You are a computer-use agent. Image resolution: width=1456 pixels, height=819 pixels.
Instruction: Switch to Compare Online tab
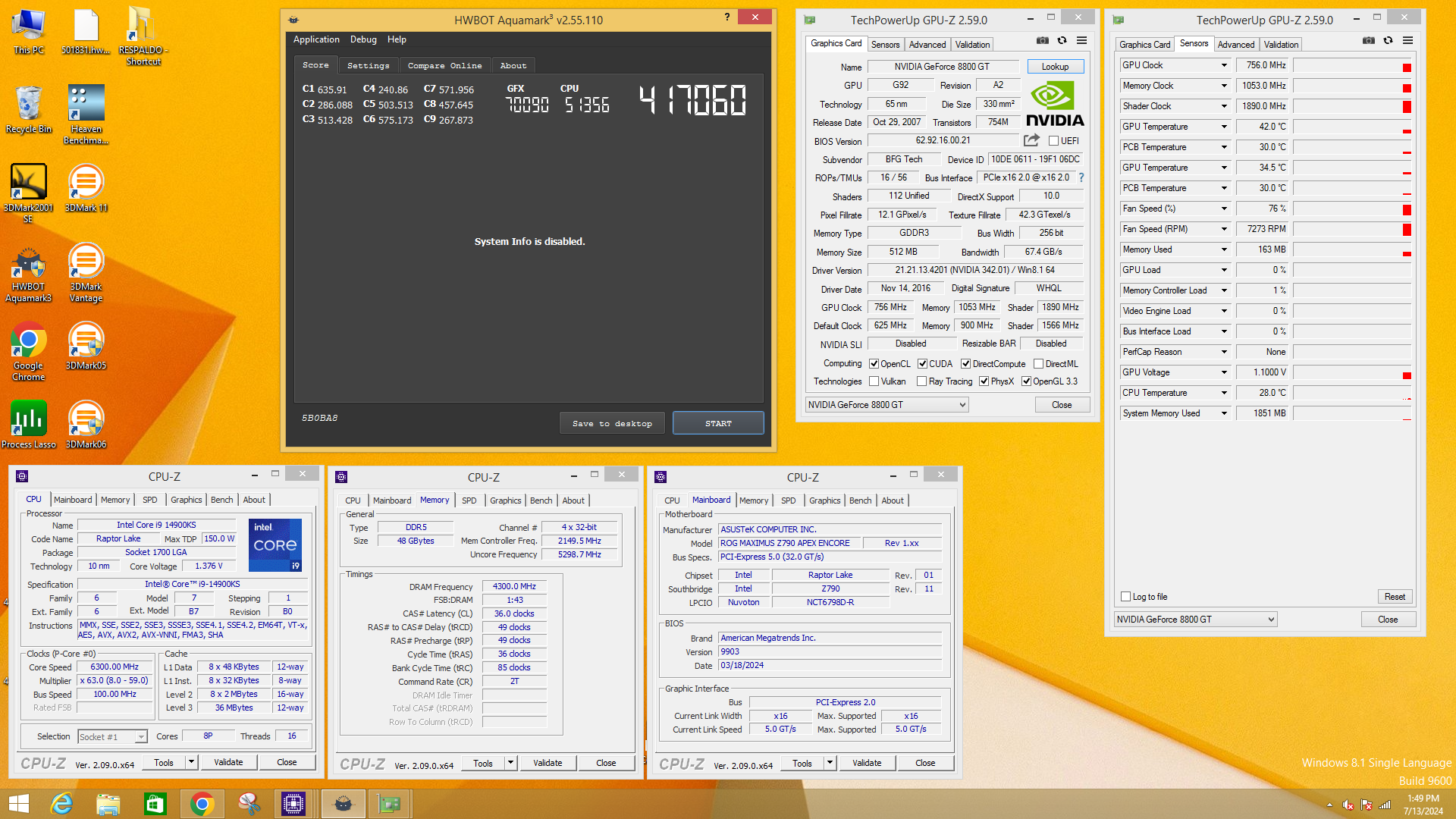coord(444,66)
